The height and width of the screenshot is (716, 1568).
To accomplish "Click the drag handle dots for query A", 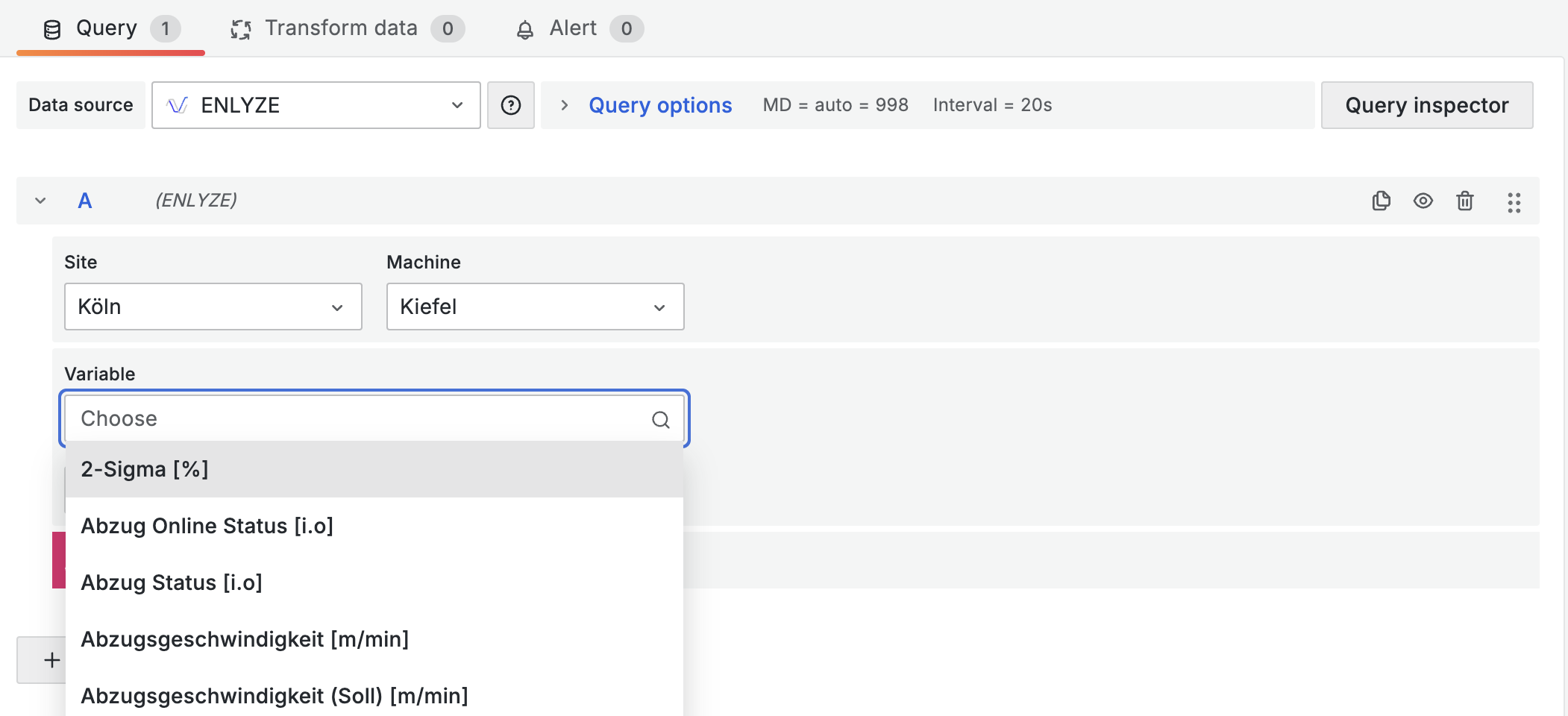I will pyautogui.click(x=1514, y=202).
